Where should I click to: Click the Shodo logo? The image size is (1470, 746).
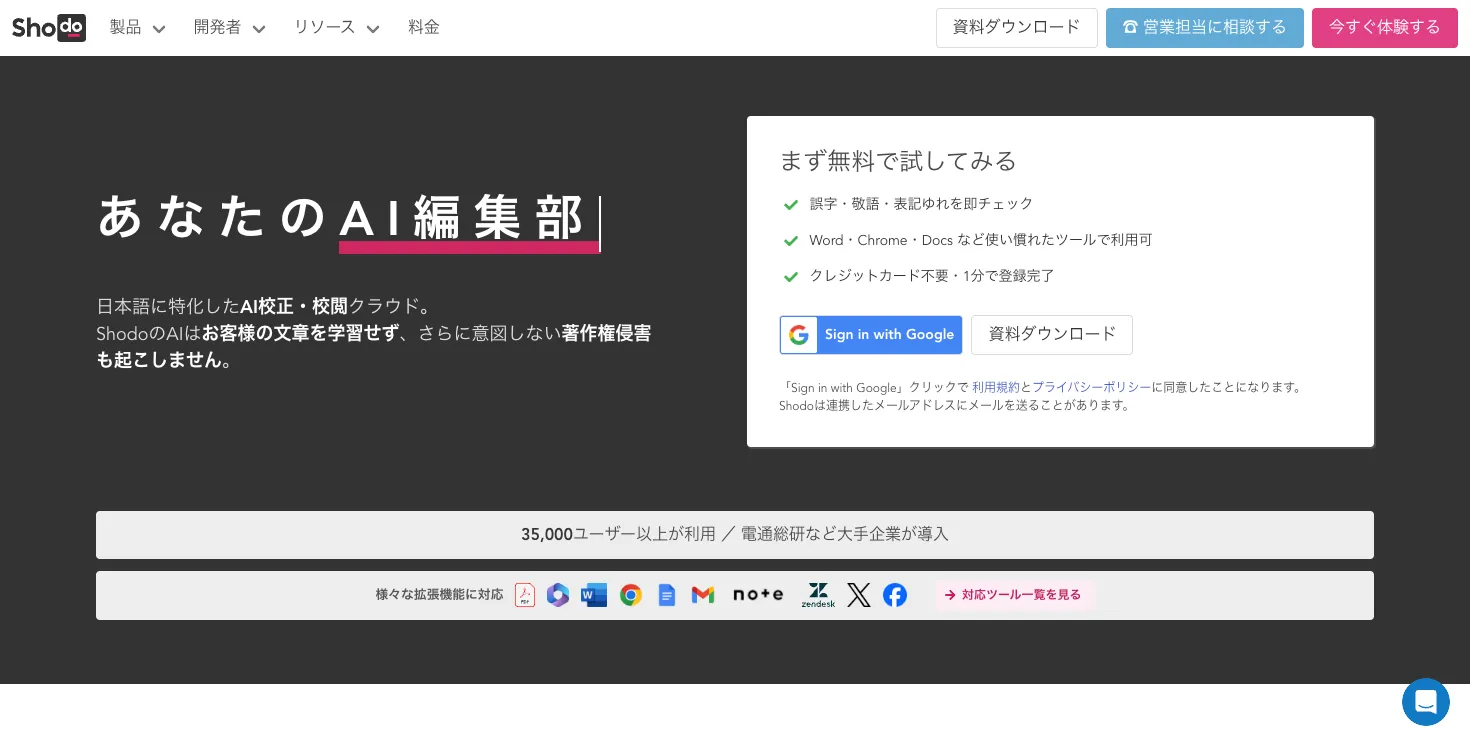point(49,28)
